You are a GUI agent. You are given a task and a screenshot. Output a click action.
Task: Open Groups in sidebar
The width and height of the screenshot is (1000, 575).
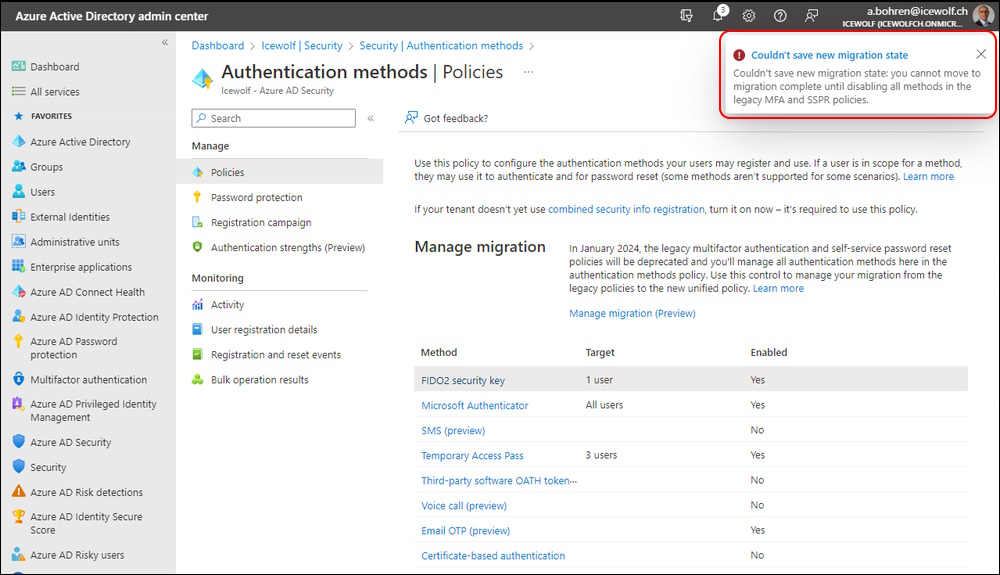click(x=47, y=167)
